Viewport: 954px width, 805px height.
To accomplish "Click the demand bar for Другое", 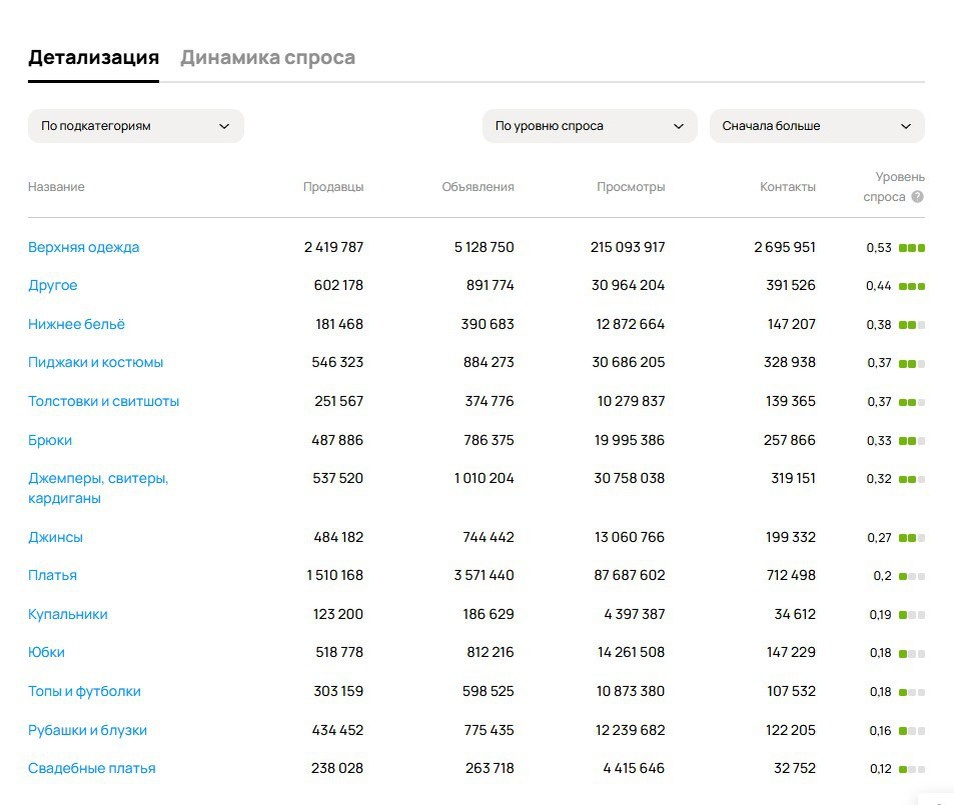I will [x=912, y=286].
